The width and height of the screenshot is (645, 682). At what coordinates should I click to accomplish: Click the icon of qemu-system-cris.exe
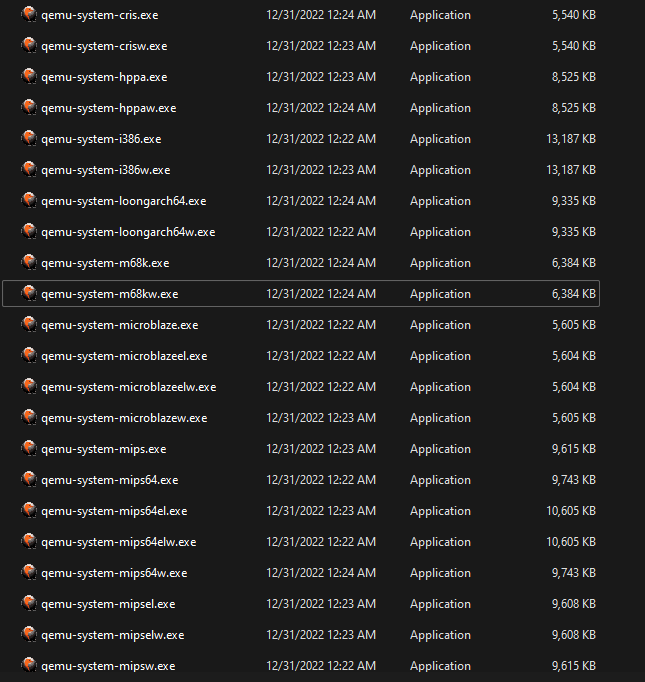coord(29,14)
